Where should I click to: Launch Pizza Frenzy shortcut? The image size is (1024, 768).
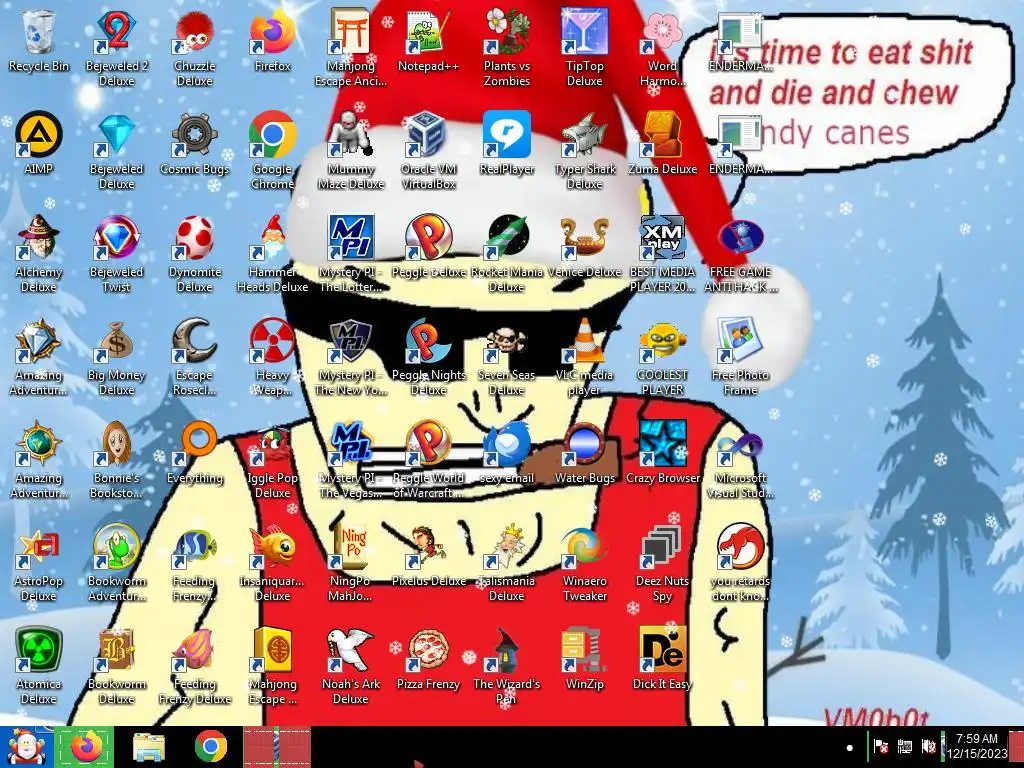[x=428, y=660]
